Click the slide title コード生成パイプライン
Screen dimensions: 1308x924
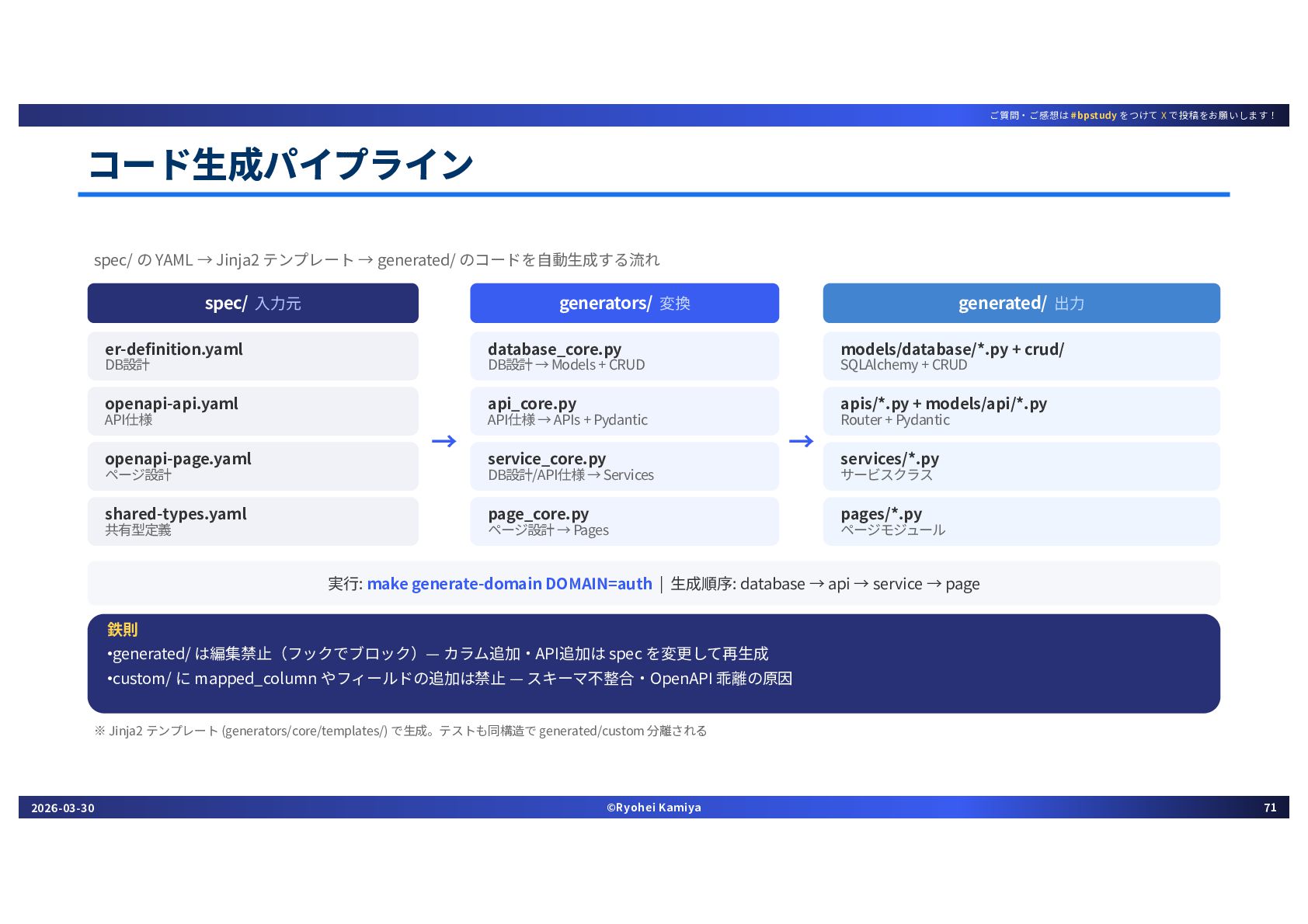pos(280,165)
